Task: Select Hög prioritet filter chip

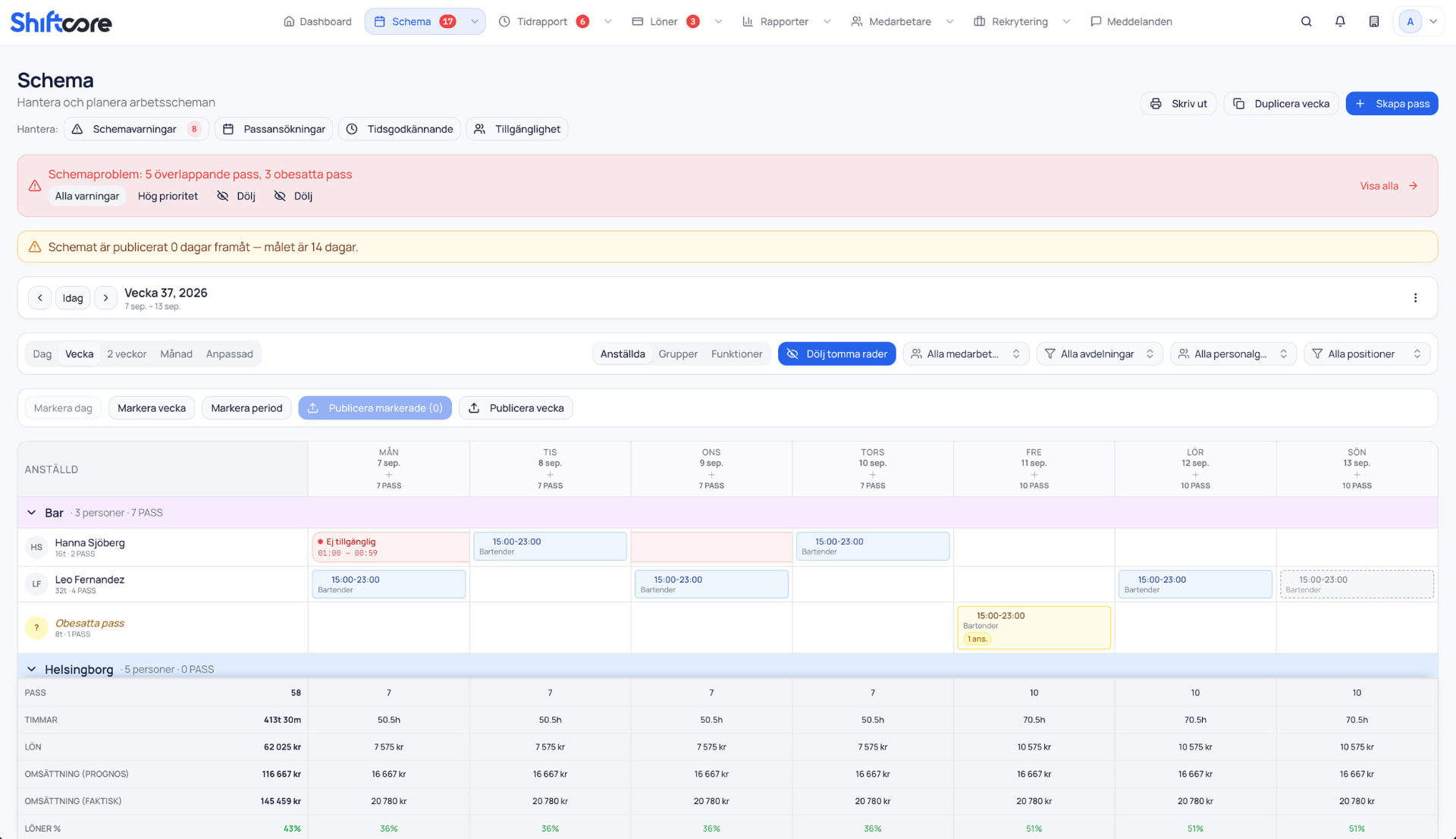Action: tap(168, 196)
